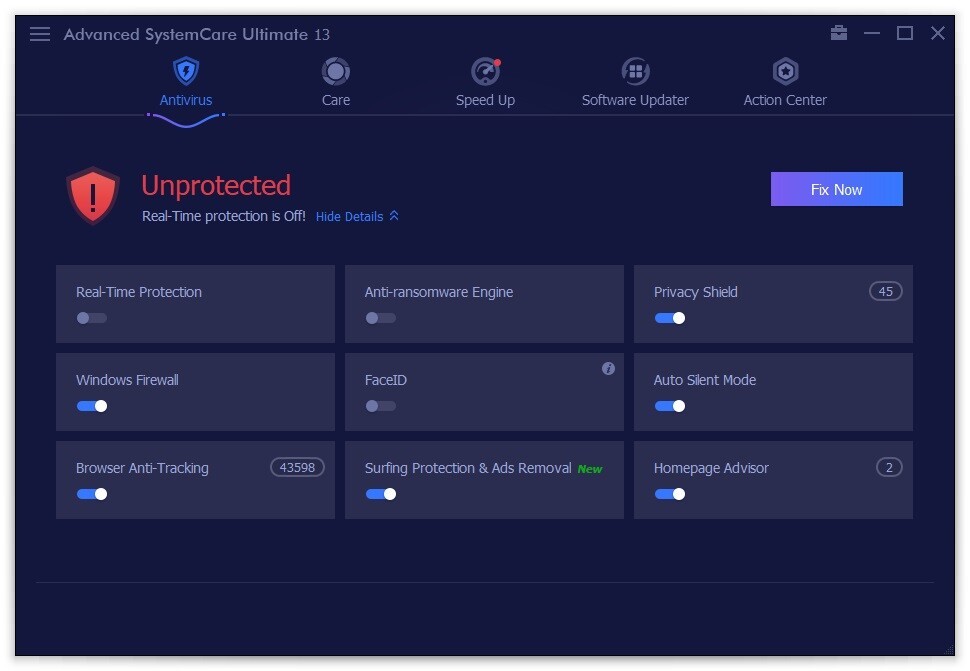Click the Real-Time protection is Off! message

point(223,216)
